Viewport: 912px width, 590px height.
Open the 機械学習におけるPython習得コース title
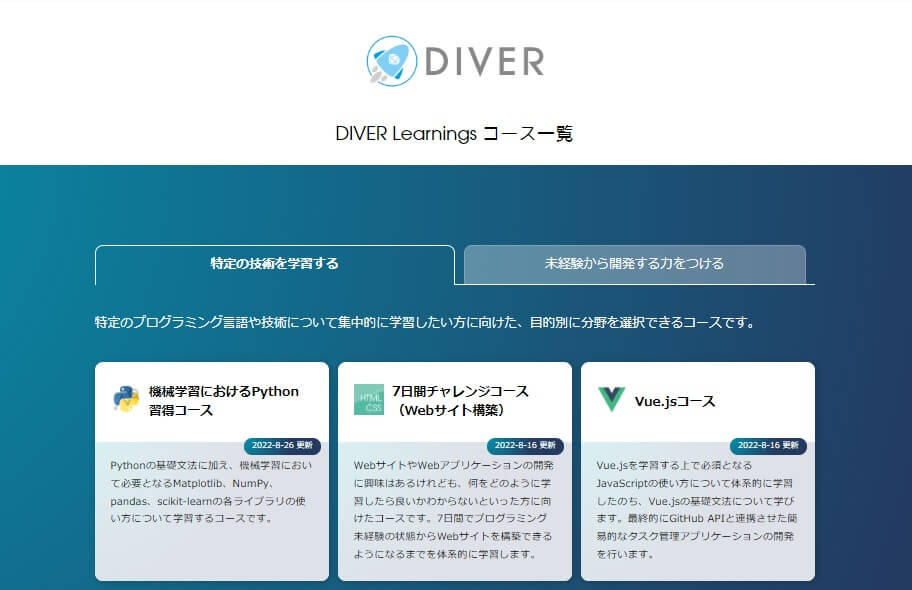coord(223,401)
